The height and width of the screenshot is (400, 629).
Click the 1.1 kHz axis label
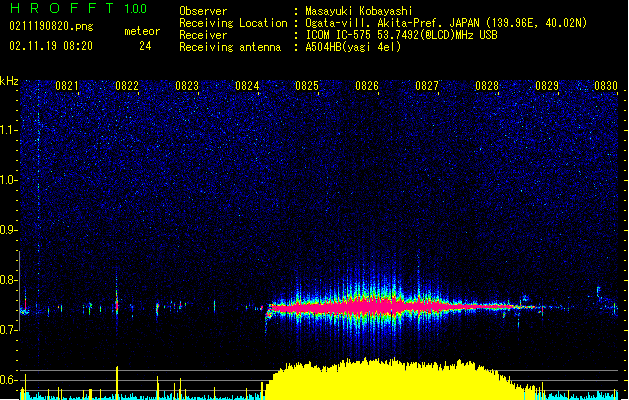(x=9, y=130)
